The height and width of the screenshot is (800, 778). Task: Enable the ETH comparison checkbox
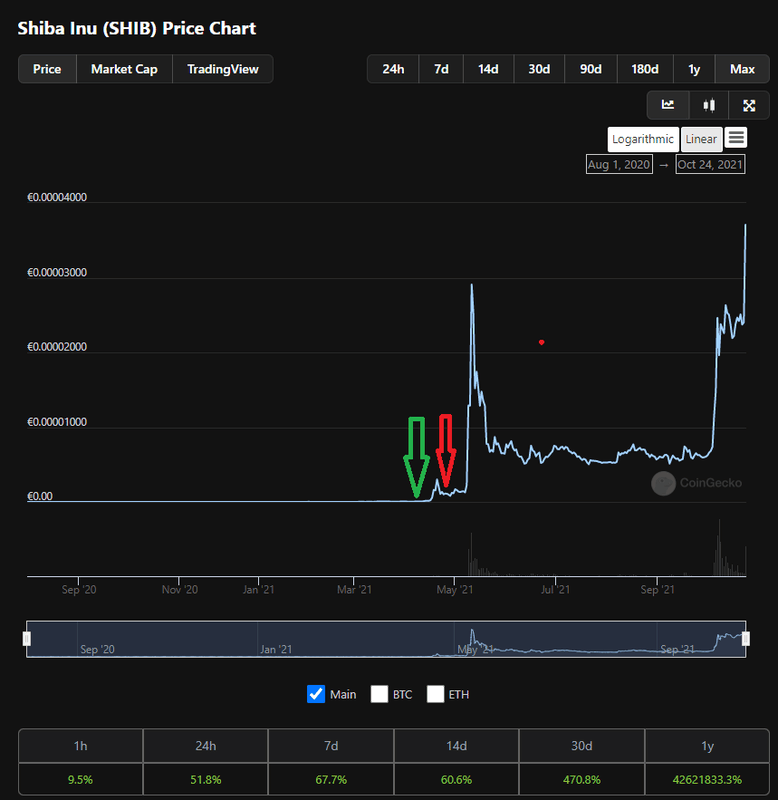(x=435, y=694)
